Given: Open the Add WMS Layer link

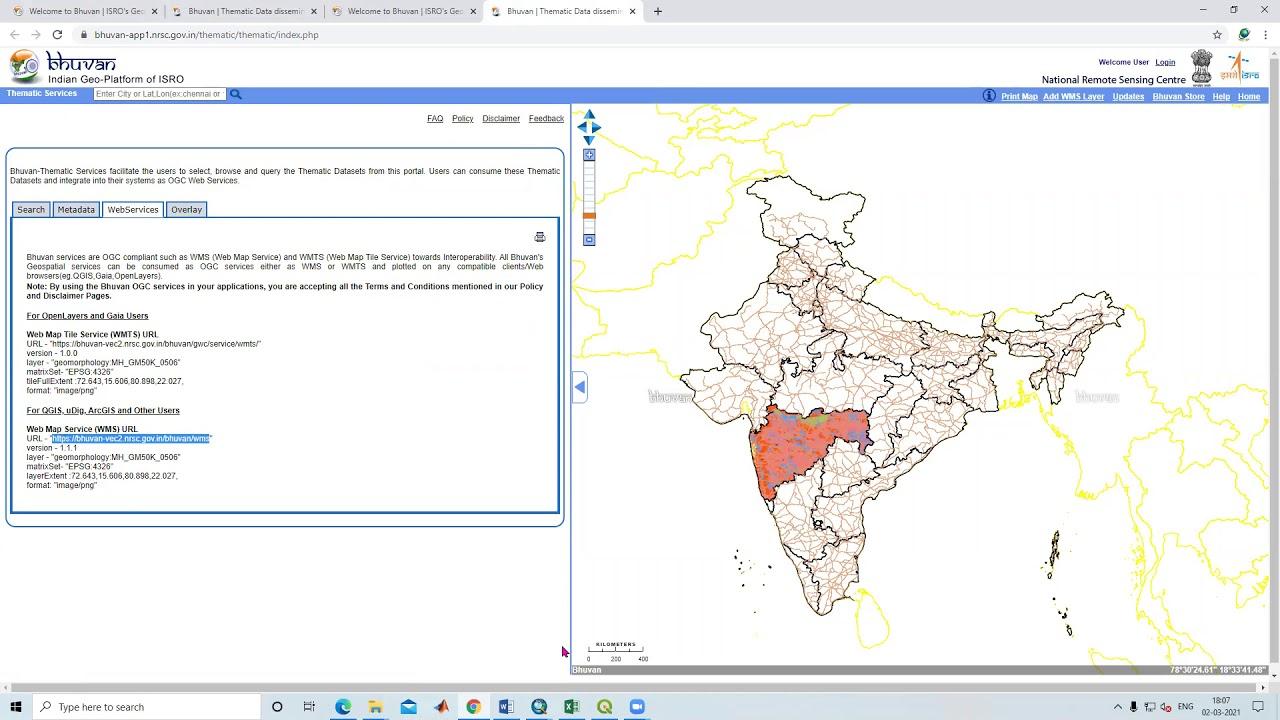Looking at the screenshot, I should [1073, 97].
